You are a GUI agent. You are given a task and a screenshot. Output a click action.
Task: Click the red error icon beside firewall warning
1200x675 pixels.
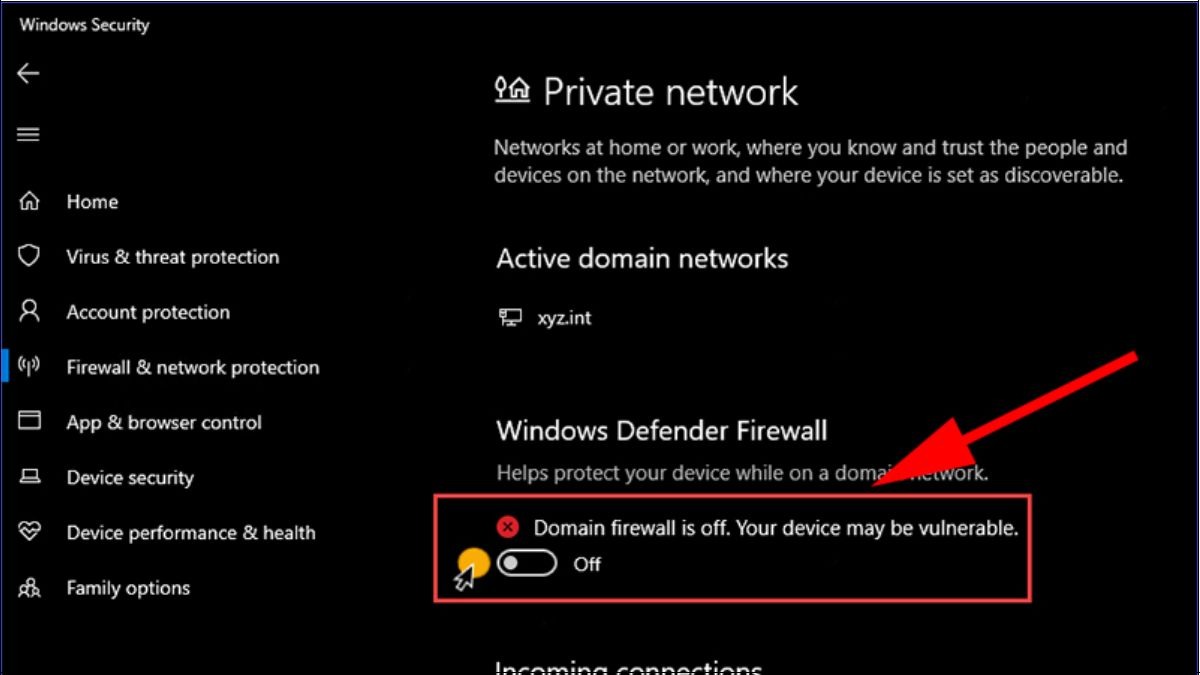[x=509, y=527]
